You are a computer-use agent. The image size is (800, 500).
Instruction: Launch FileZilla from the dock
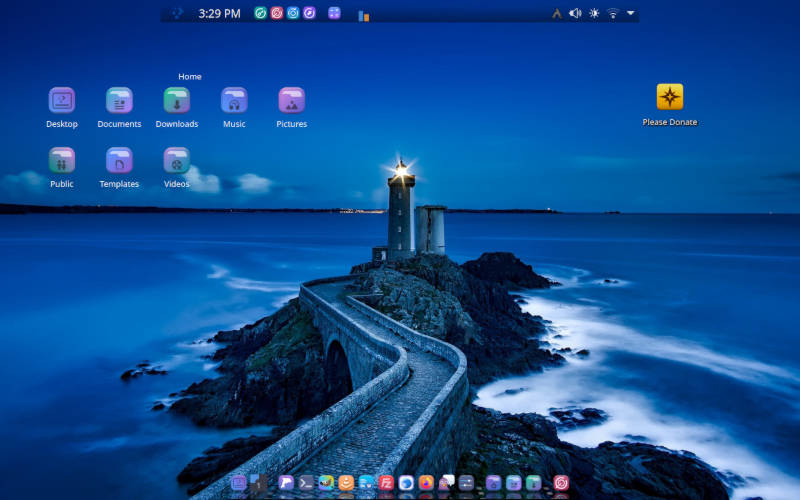pos(386,482)
